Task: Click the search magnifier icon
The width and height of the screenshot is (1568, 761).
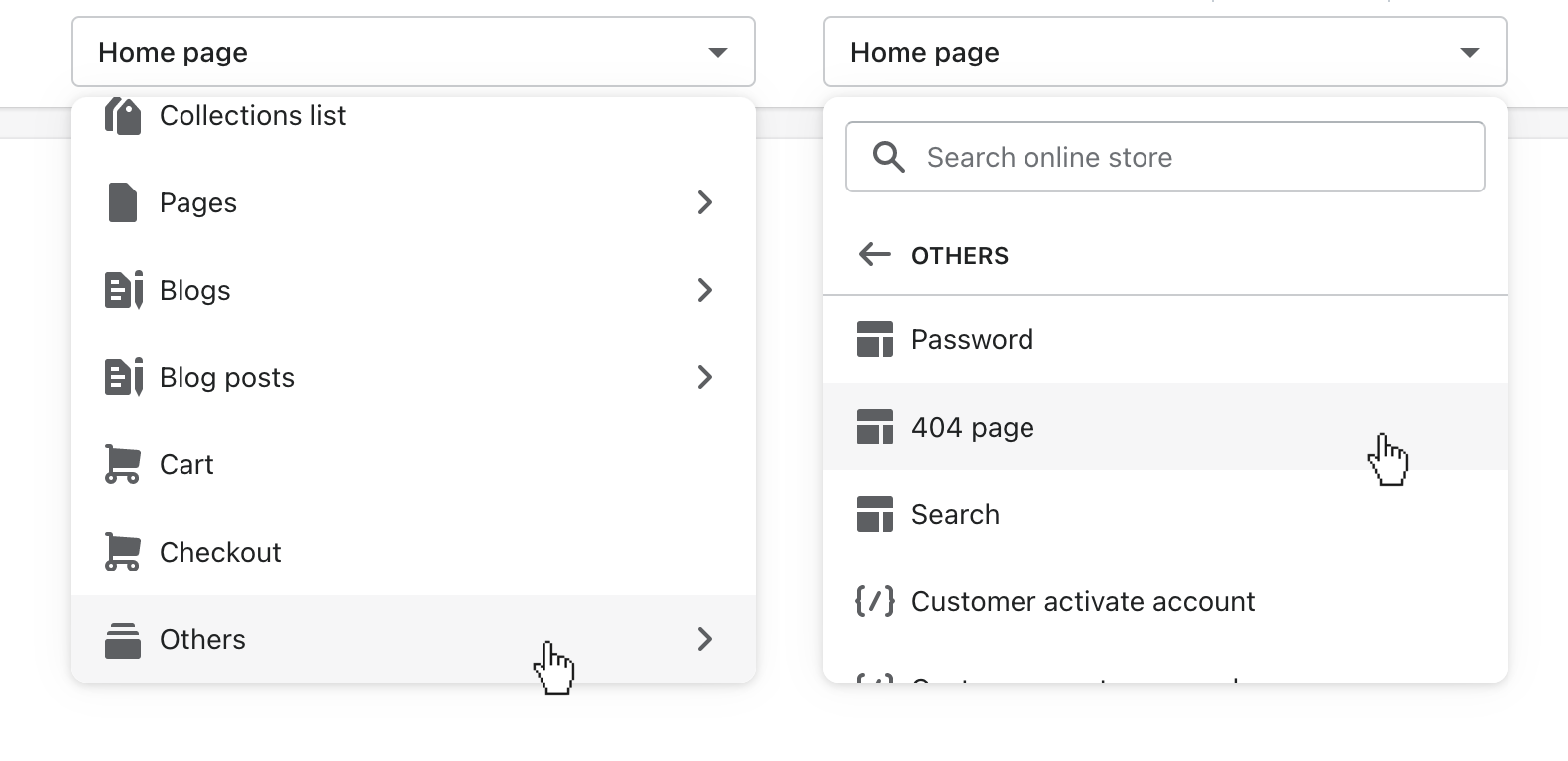Action: coord(888,157)
